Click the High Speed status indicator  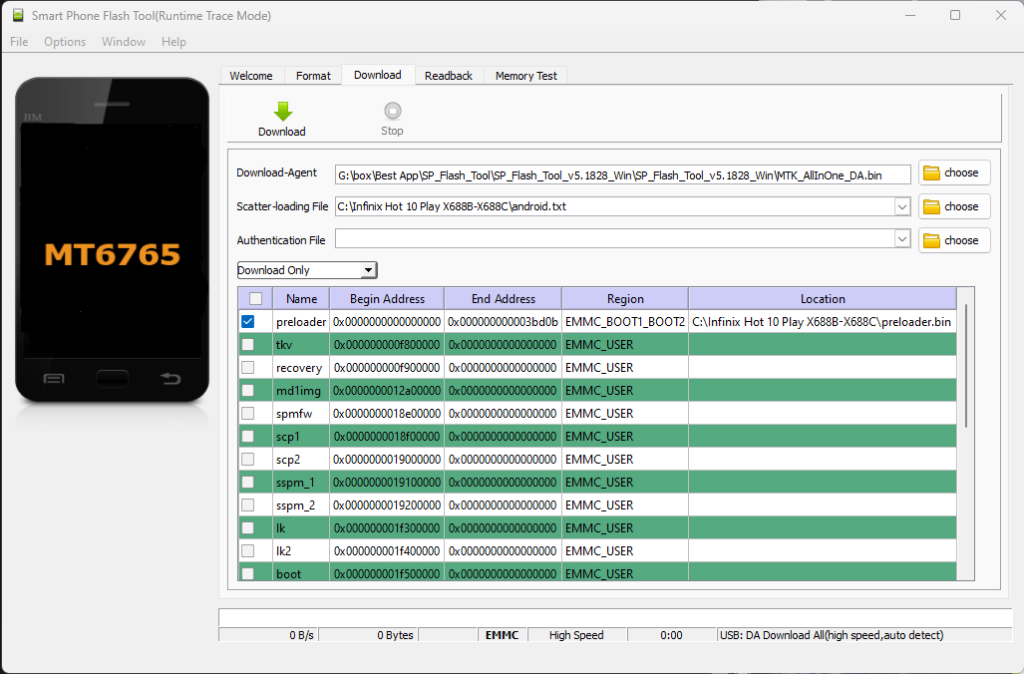coord(577,634)
